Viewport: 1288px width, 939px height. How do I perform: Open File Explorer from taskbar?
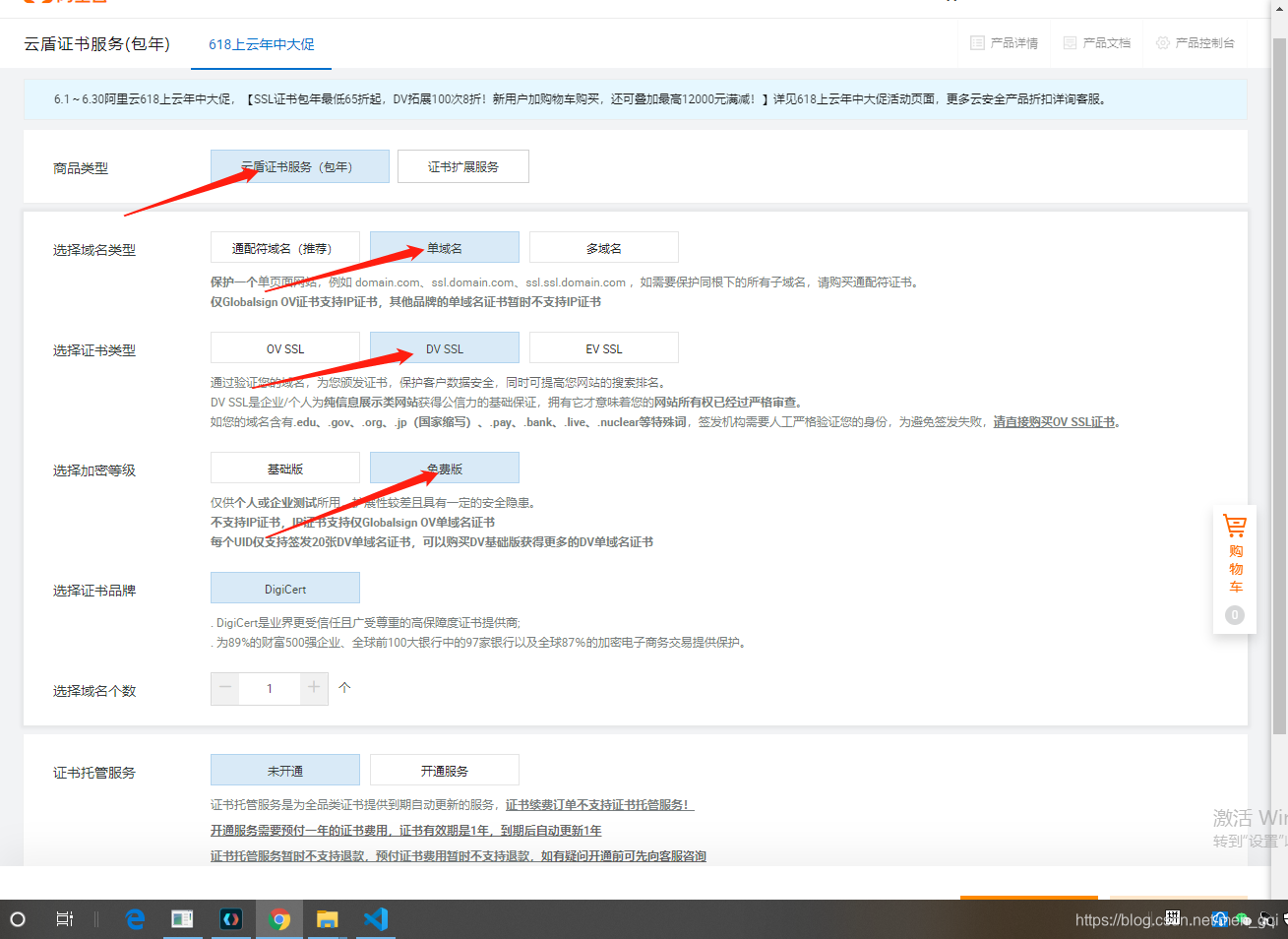(x=328, y=919)
